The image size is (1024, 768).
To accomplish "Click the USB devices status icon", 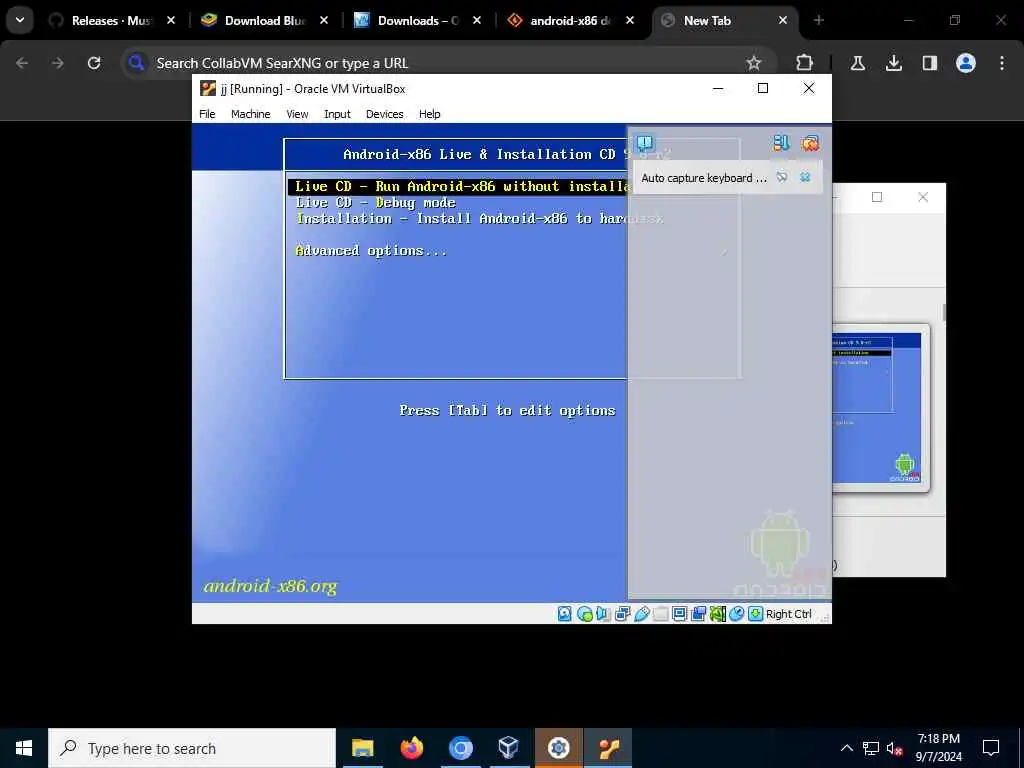I will (x=641, y=614).
